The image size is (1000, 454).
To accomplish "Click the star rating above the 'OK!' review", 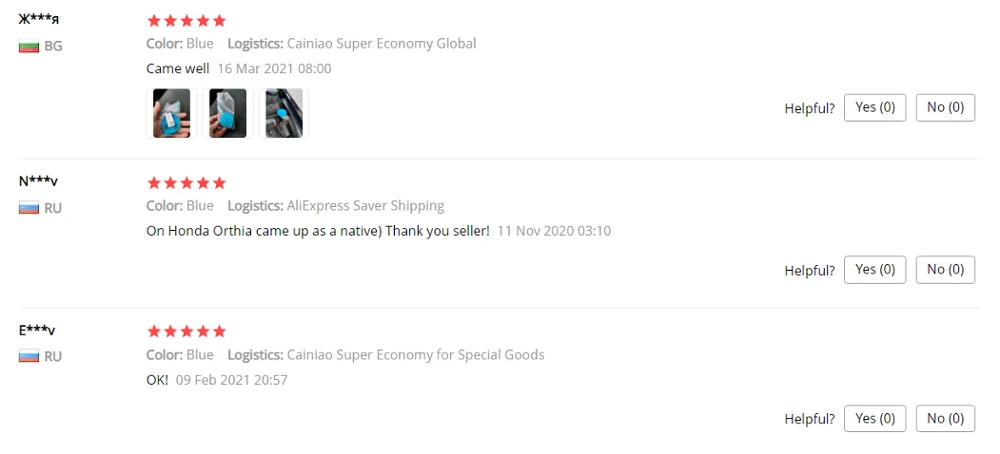I will (x=186, y=332).
